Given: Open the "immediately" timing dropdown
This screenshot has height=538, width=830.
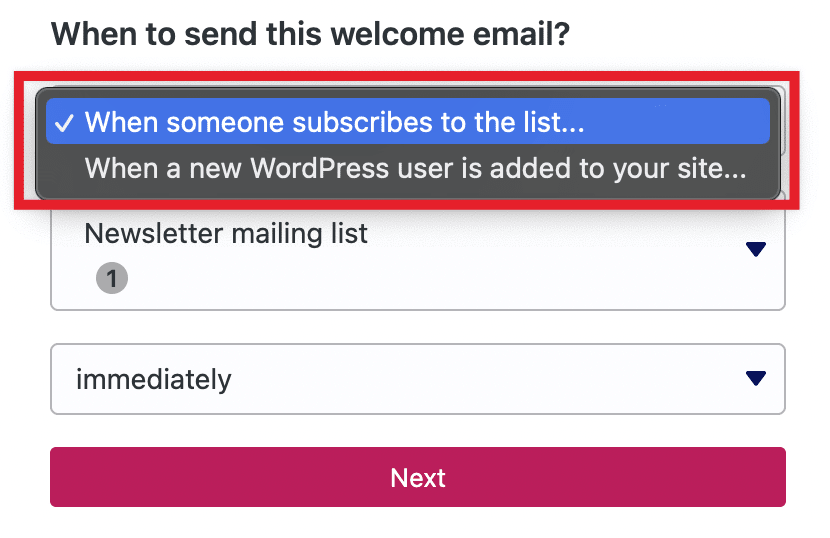Looking at the screenshot, I should pos(417,379).
